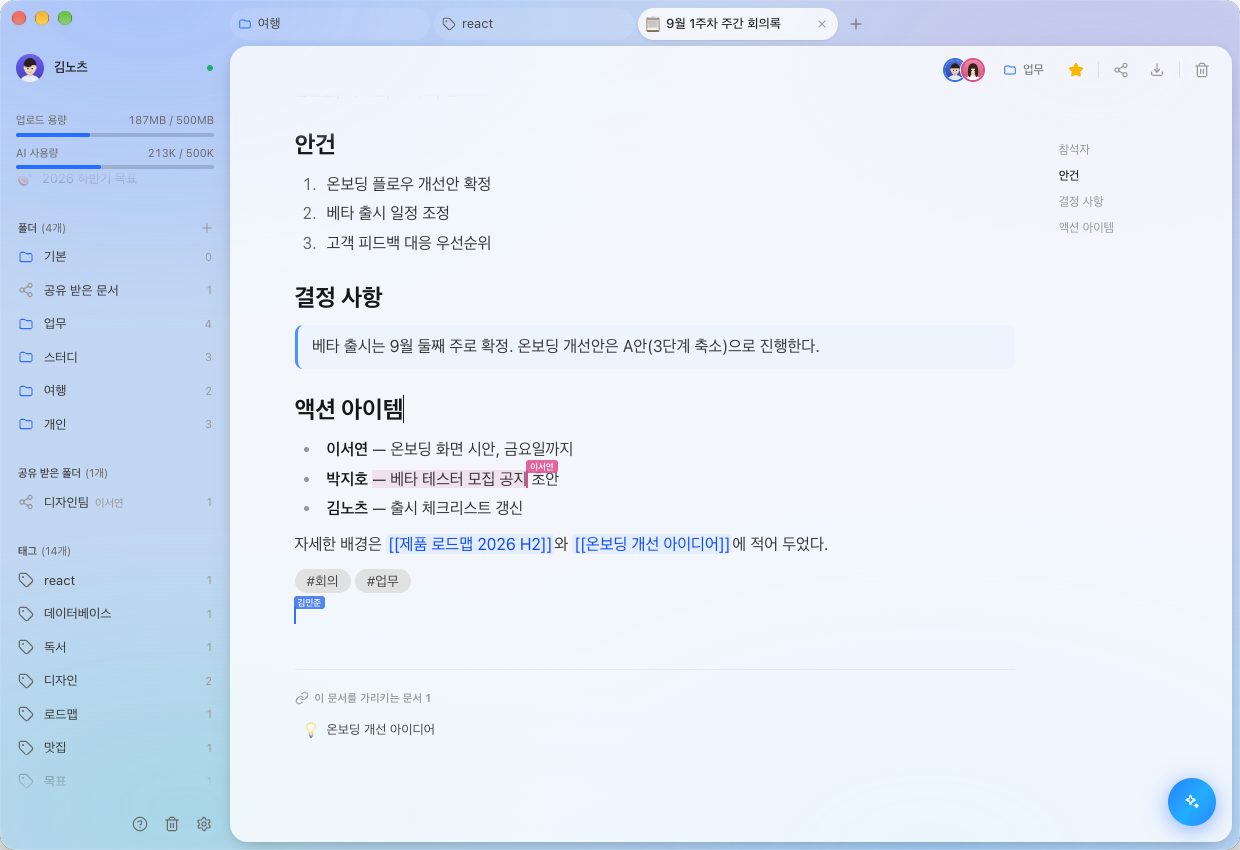Open backlink document 온보딩 개선 아이디어
The width and height of the screenshot is (1240, 850).
point(380,729)
